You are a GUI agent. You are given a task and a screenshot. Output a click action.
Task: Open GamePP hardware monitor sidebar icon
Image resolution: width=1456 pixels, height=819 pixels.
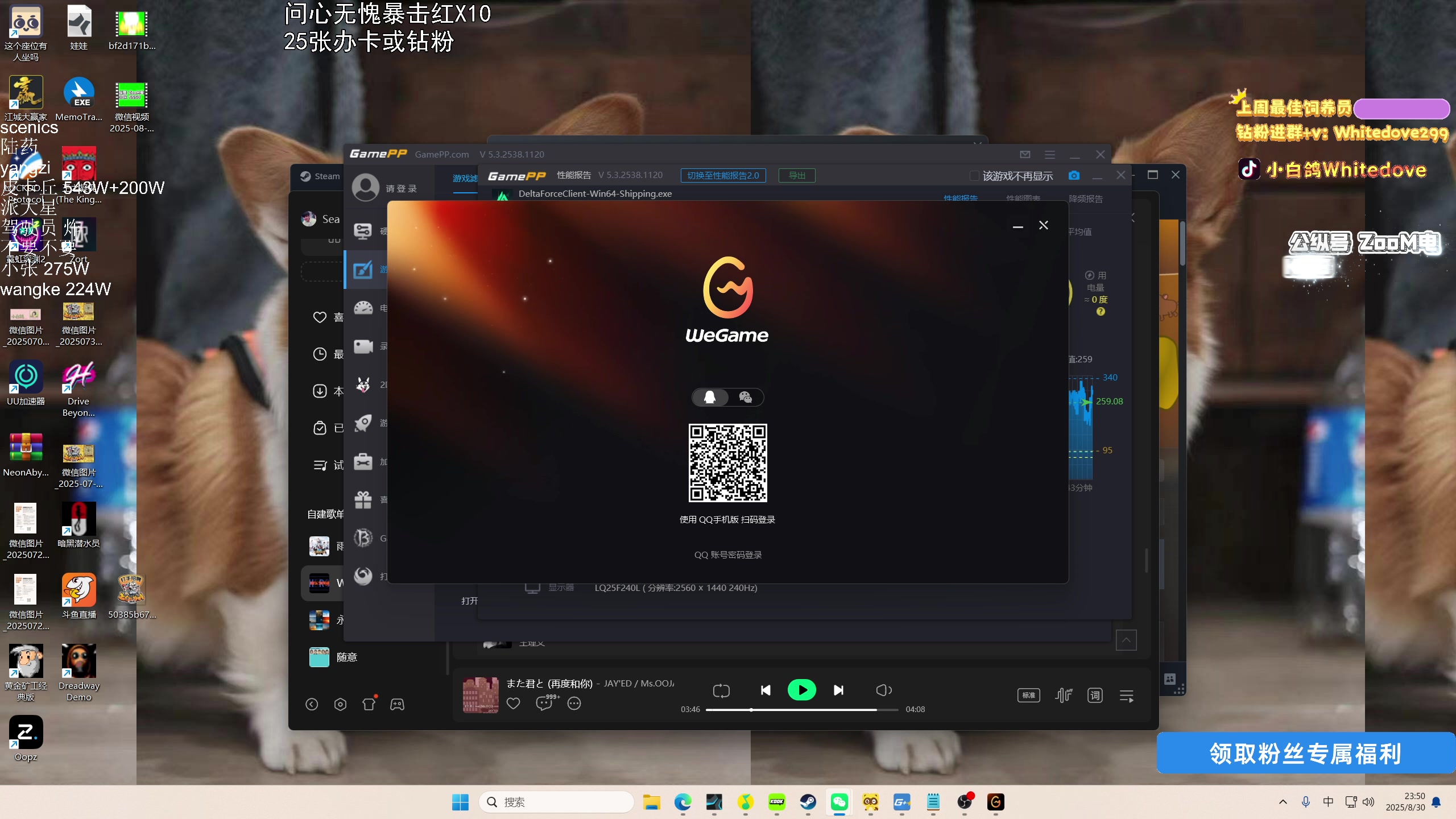(363, 231)
